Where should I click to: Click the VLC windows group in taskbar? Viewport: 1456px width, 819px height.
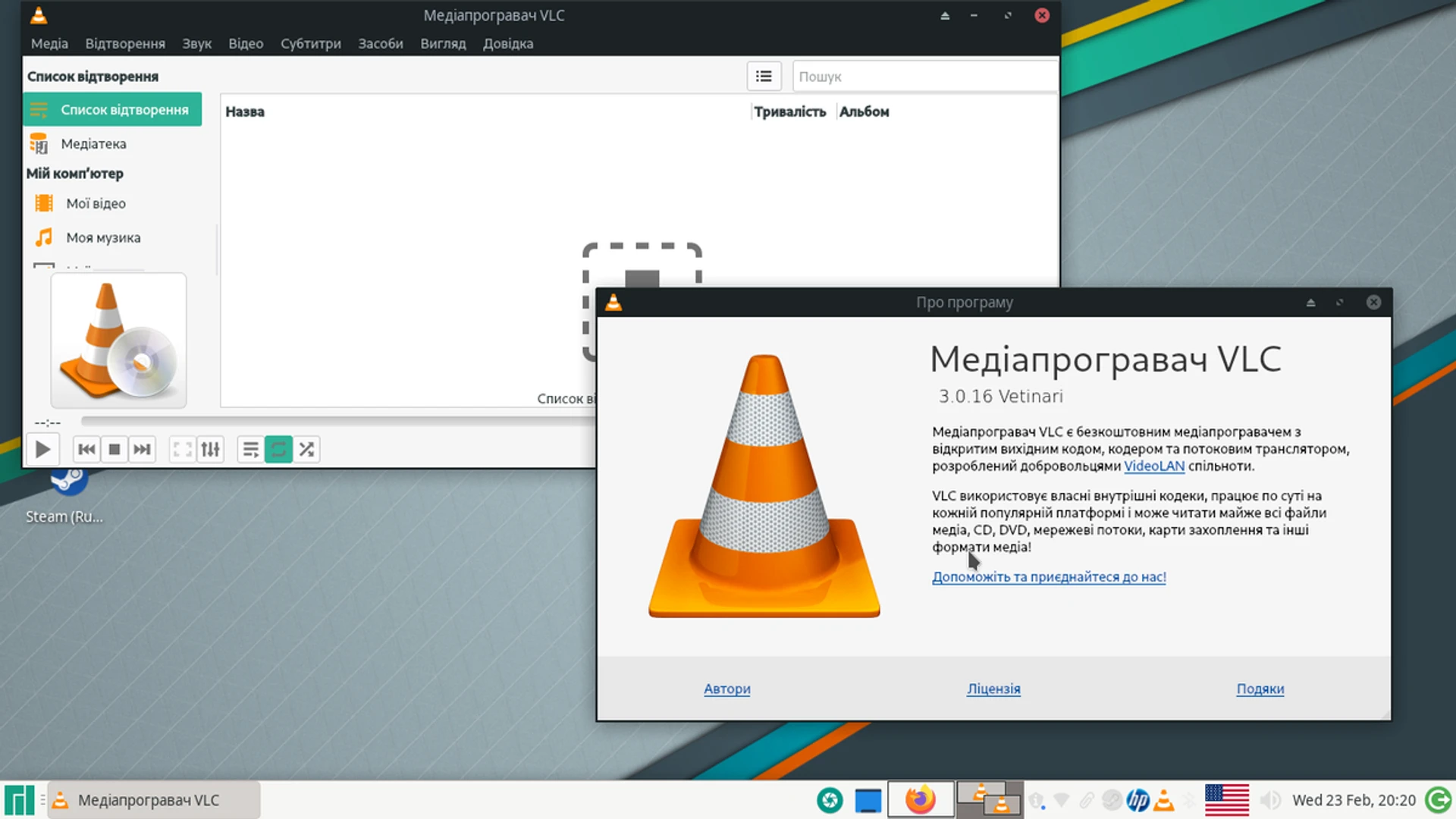[x=990, y=800]
